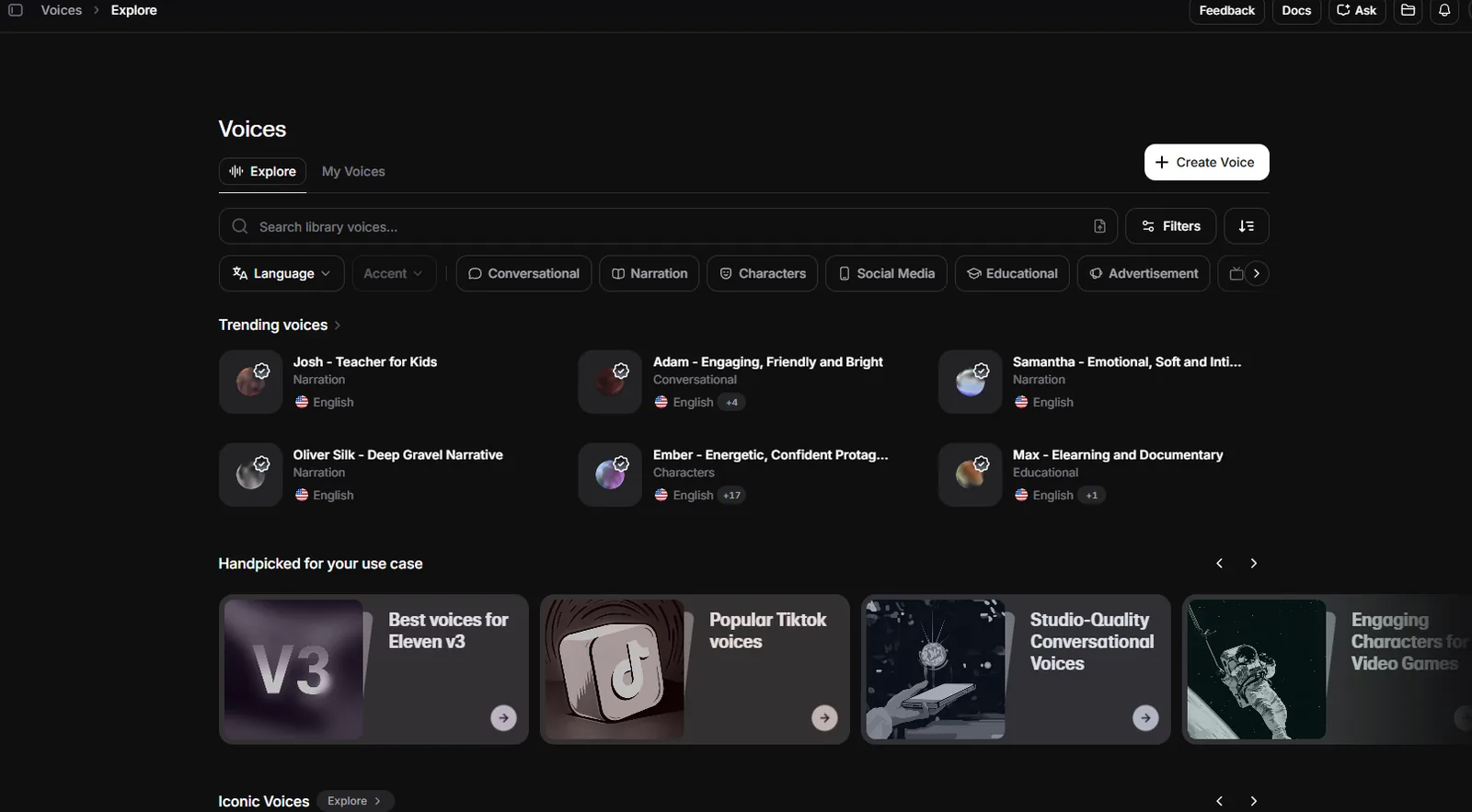Play Ember - Energetic, Confident avatar
Screen dimensions: 1472x812
pos(610,475)
